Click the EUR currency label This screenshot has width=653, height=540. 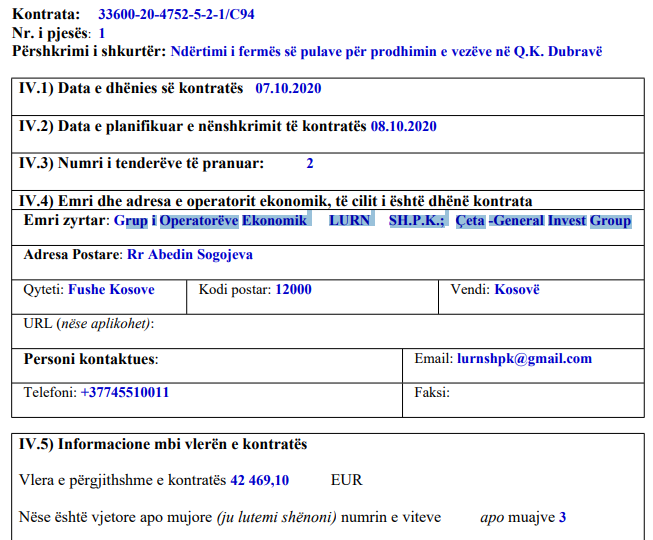pyautogui.click(x=346, y=480)
